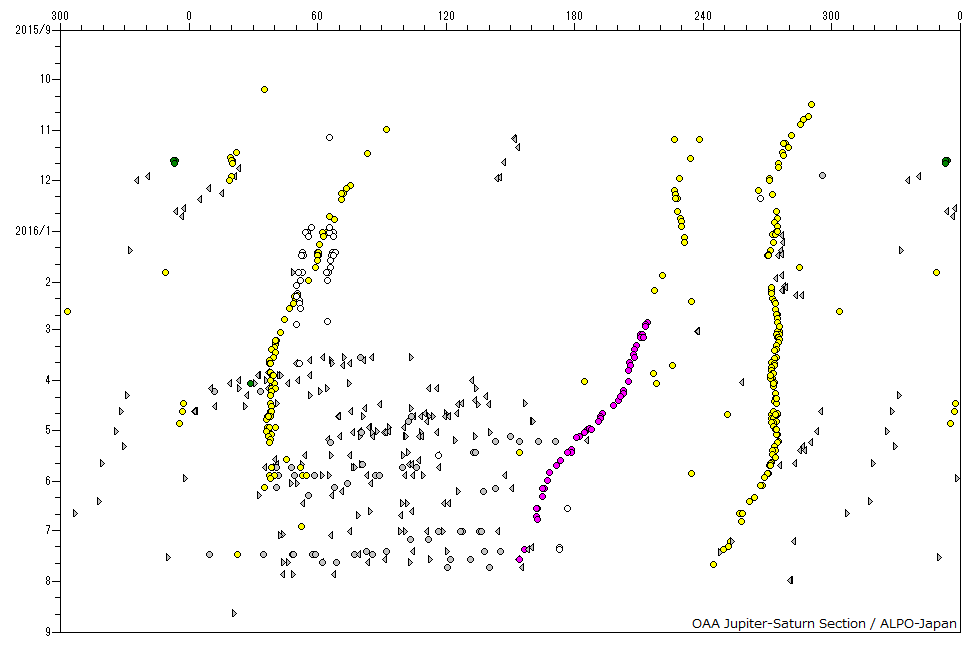Click the "11" month label on left axis
This screenshot has width=980, height=650.
[46, 130]
